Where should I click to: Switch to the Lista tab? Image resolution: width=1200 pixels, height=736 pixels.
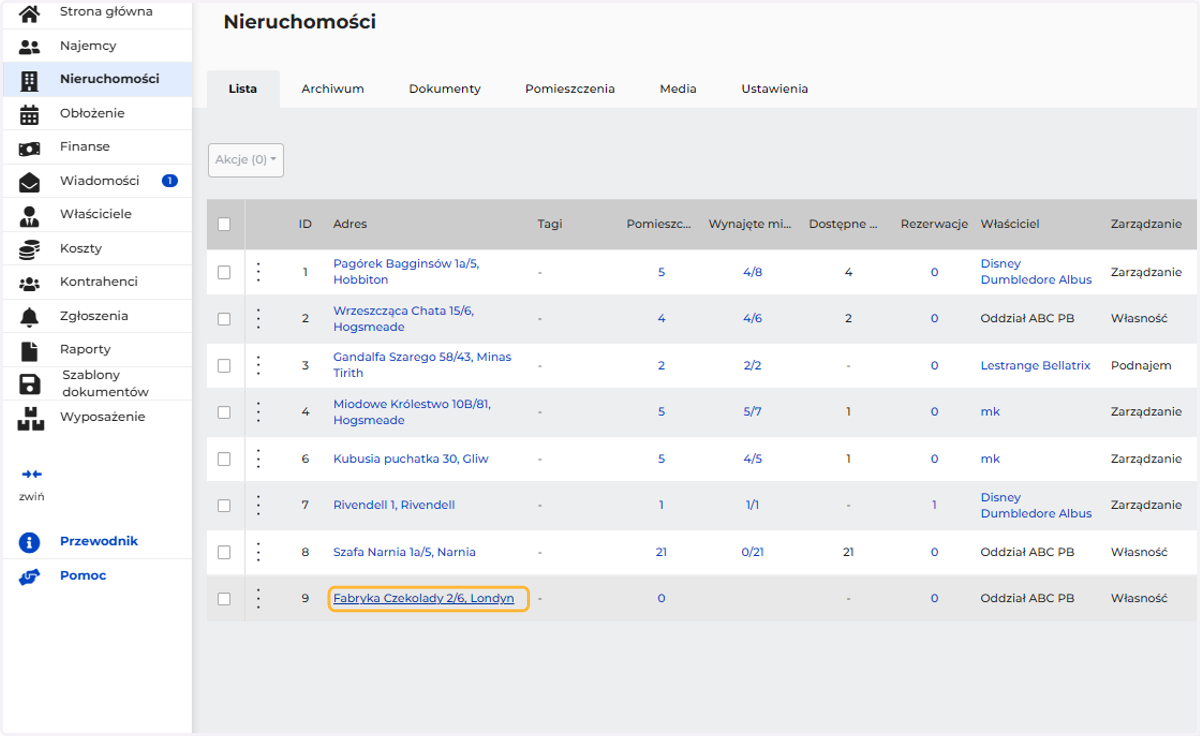click(x=243, y=89)
